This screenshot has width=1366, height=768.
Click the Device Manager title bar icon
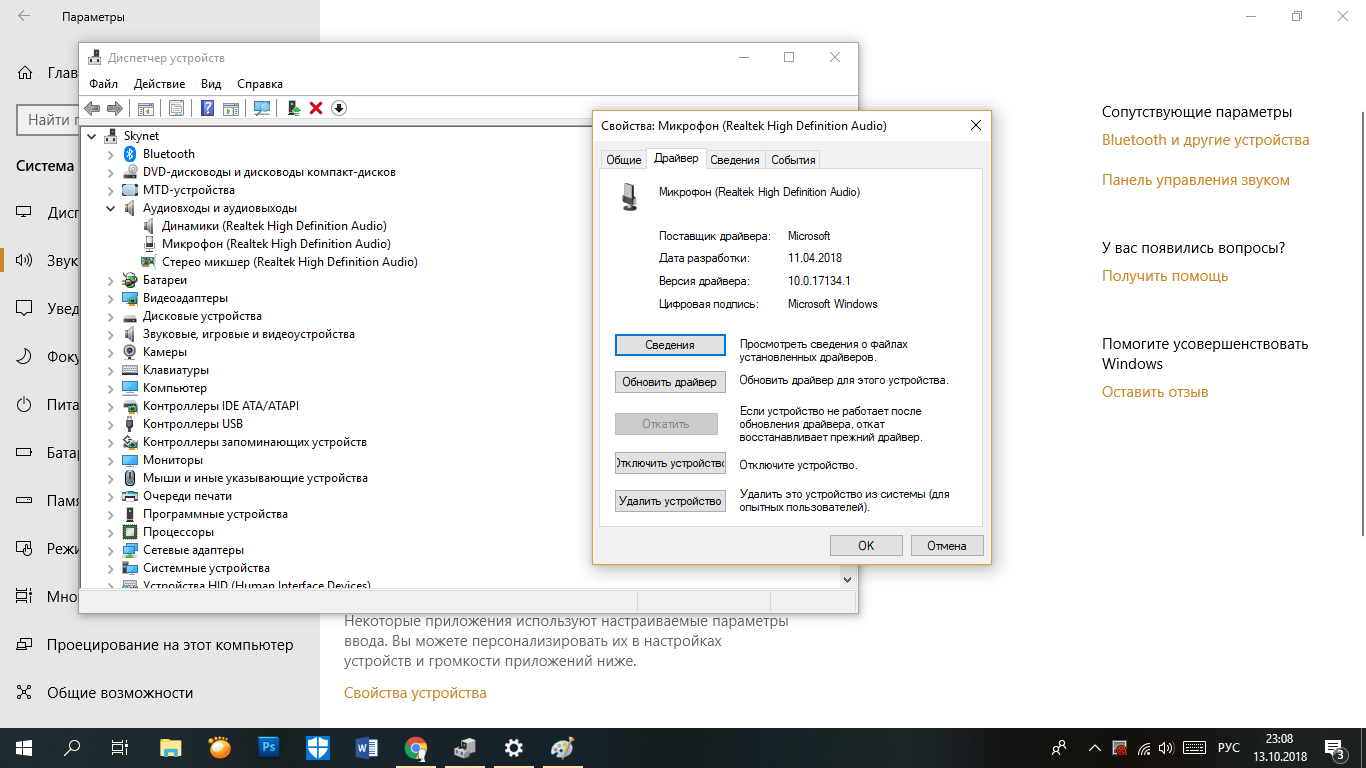click(x=94, y=58)
